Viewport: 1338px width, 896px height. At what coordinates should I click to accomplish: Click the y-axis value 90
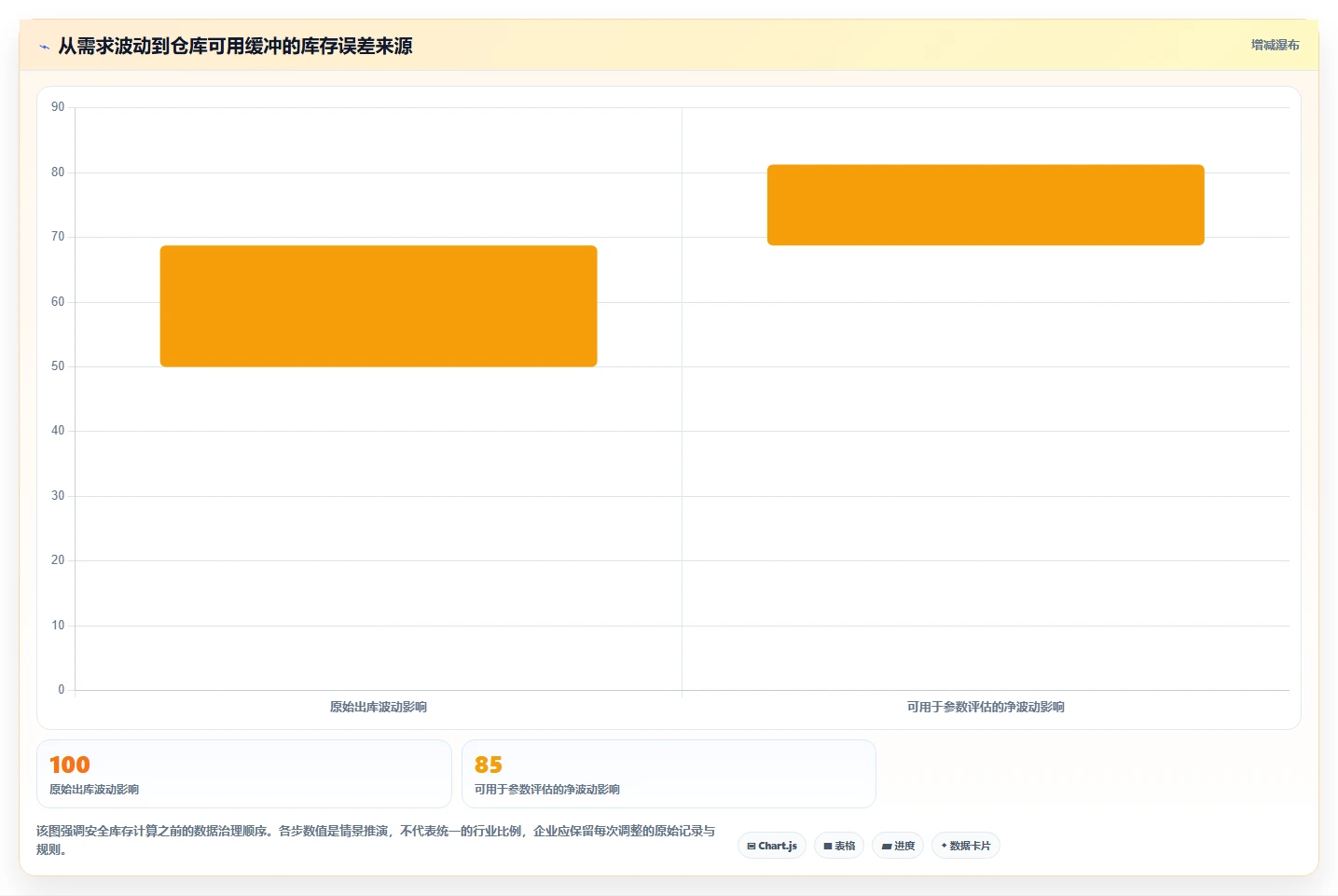(58, 107)
